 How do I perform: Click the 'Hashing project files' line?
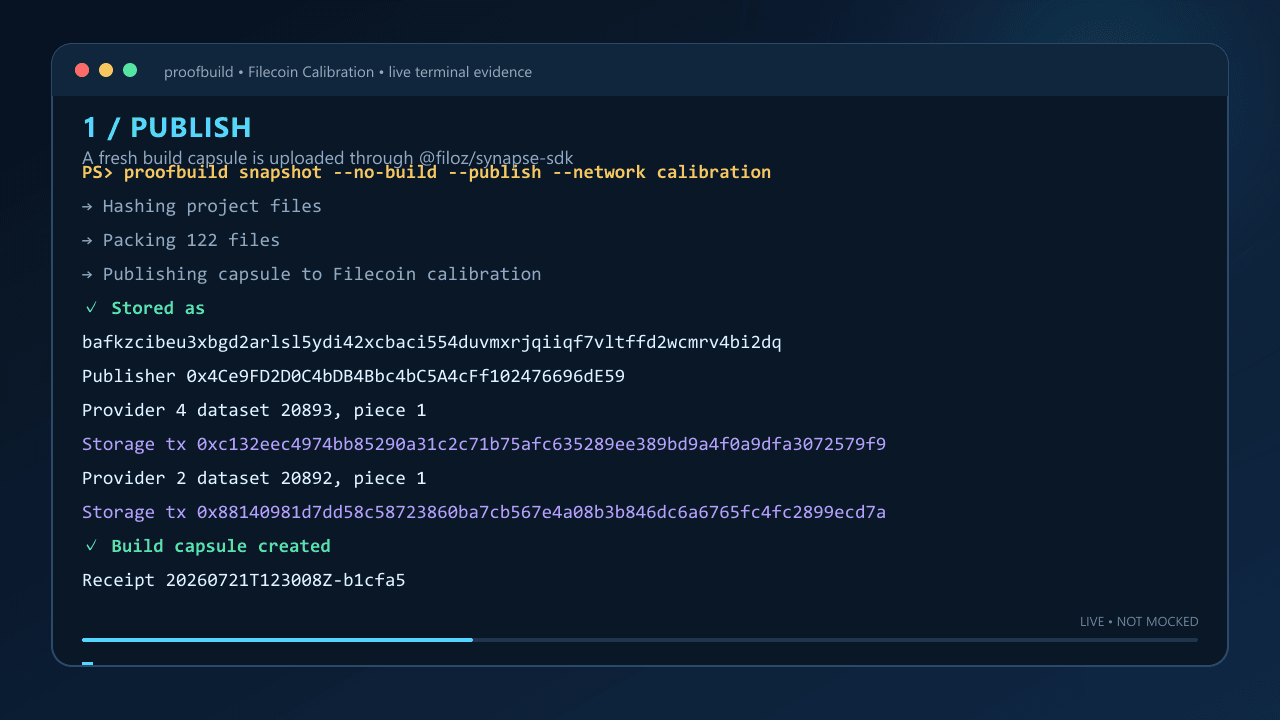202,206
